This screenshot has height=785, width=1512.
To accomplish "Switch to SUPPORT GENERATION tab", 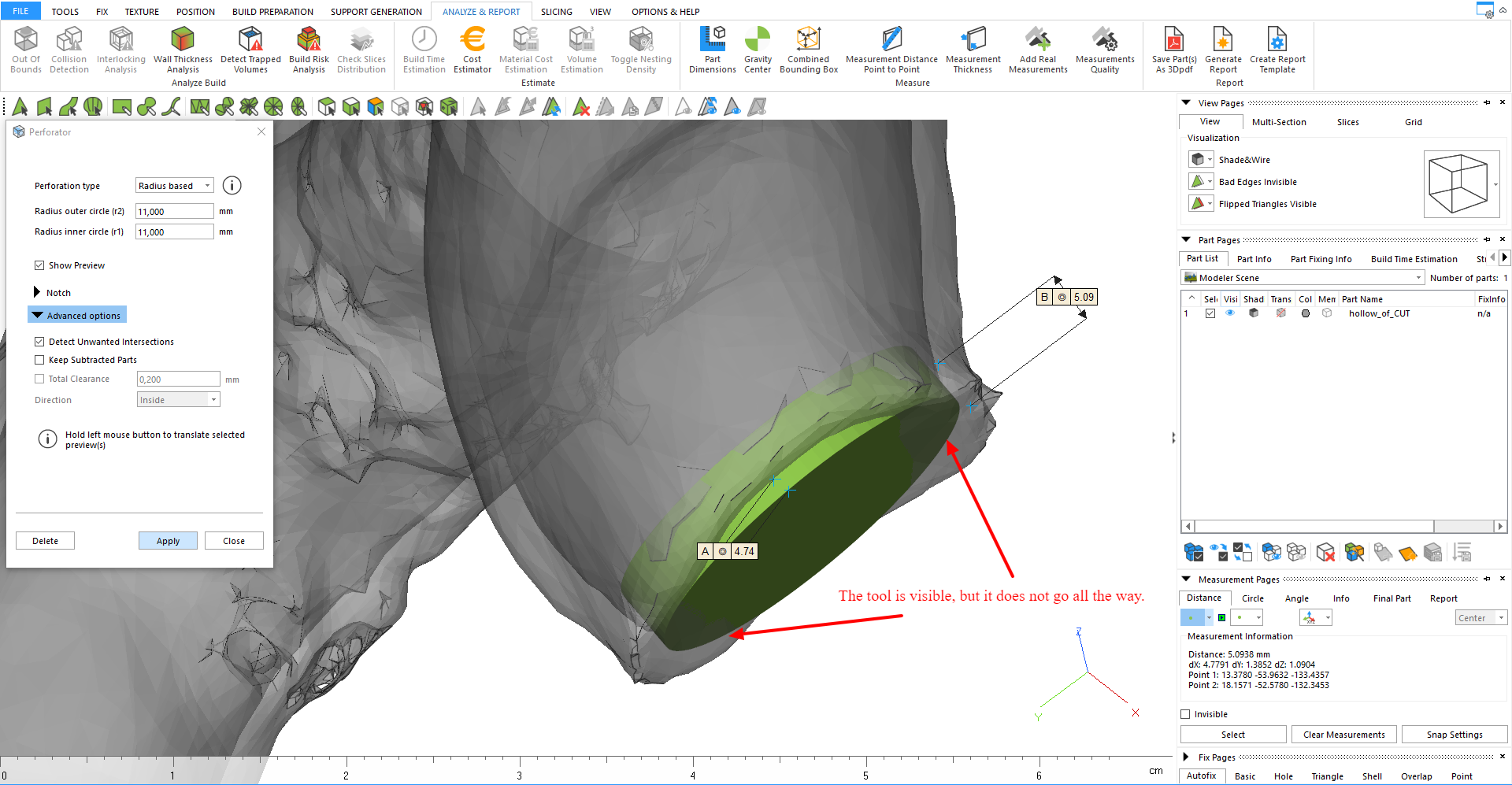I will [x=376, y=12].
